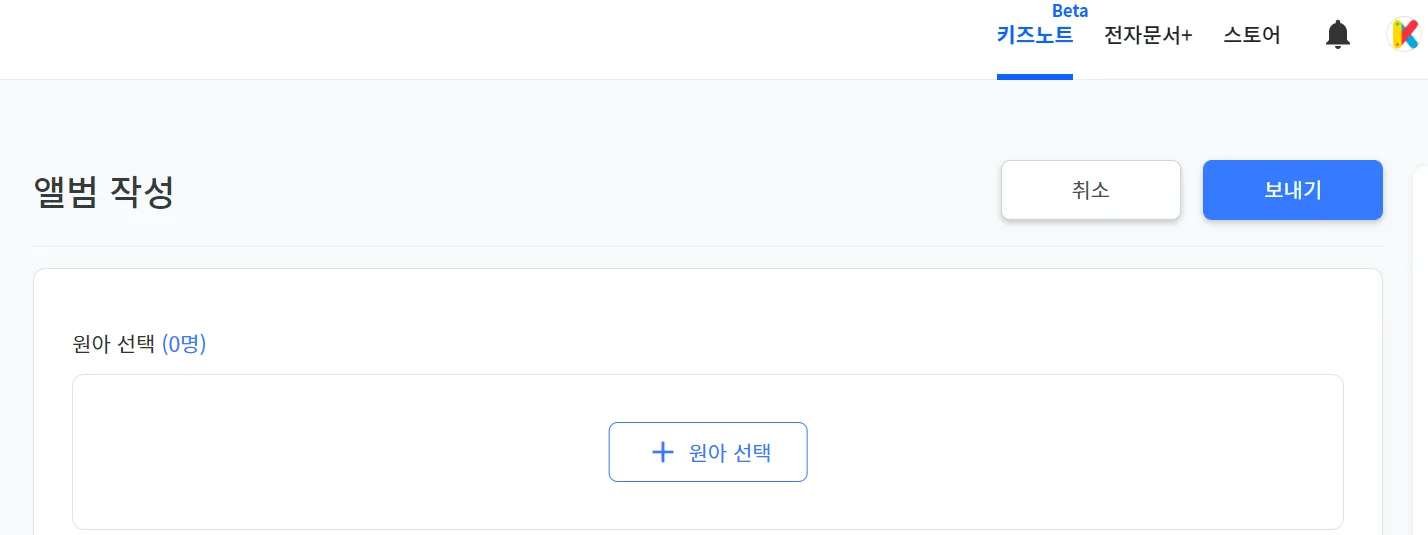Viewport: 1428px width, 535px height.
Task: Click the blank header area left of 키즈노트
Action: [x=500, y=38]
